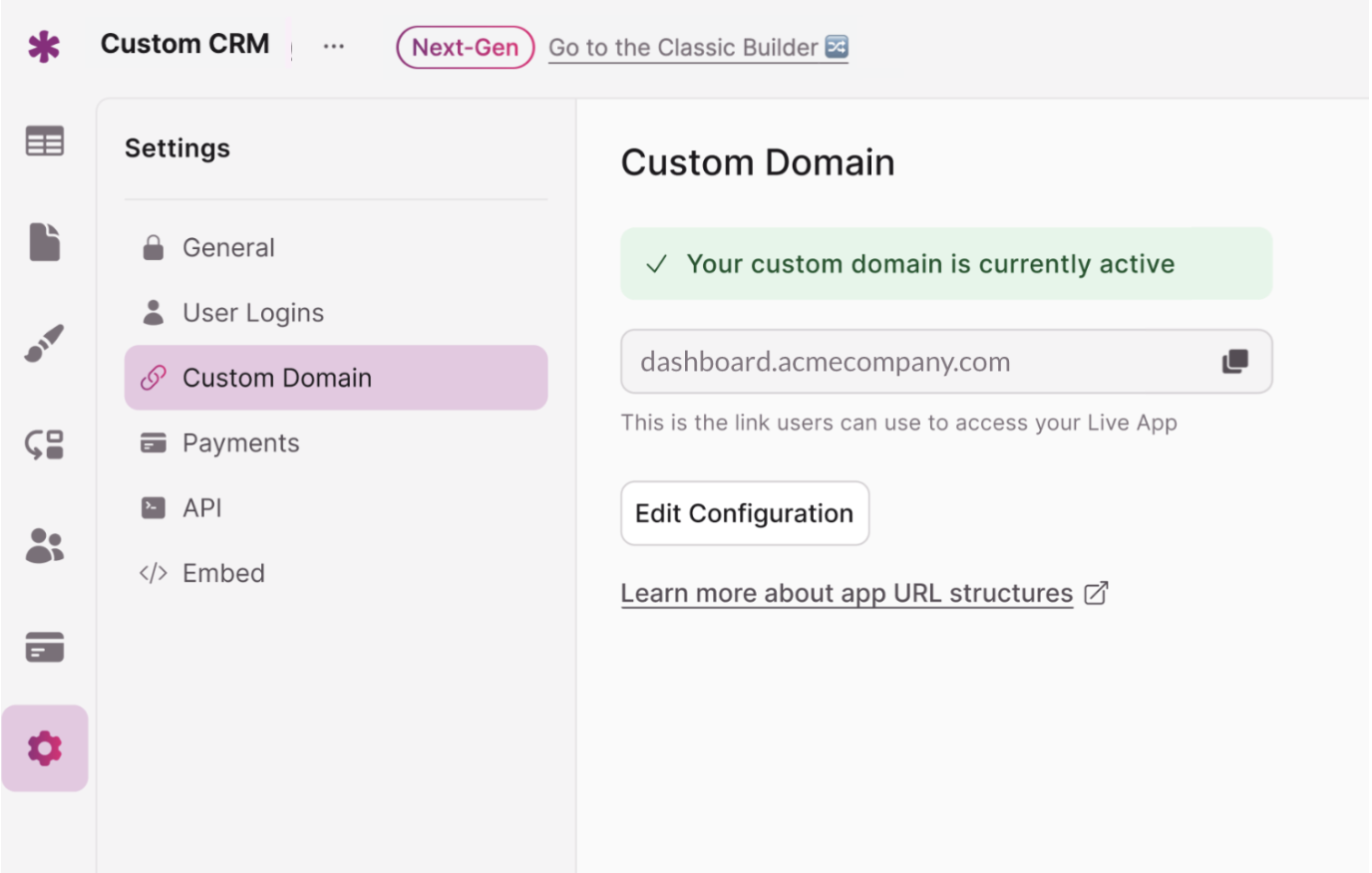Open the Users group icon
The height and width of the screenshot is (873, 1372).
(45, 546)
